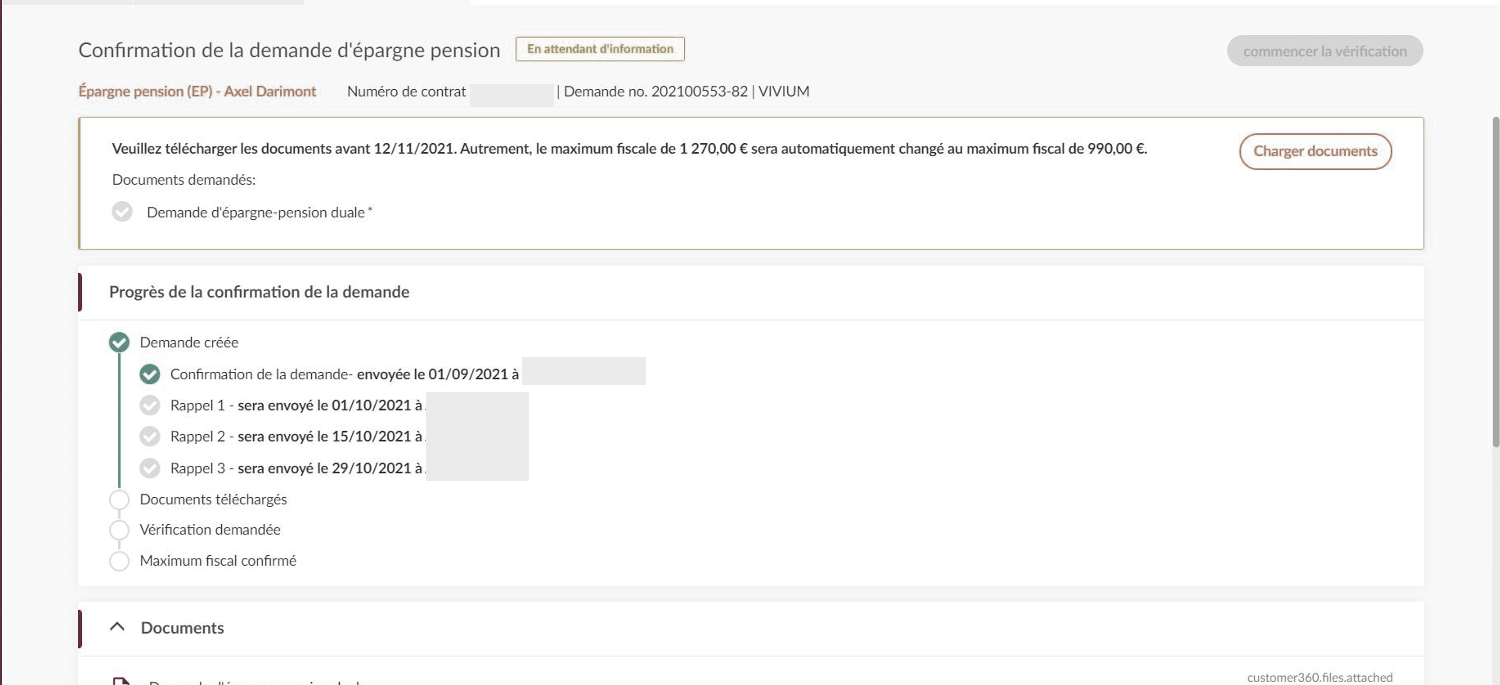Click the grey Rappel 2 check icon

[x=150, y=436]
